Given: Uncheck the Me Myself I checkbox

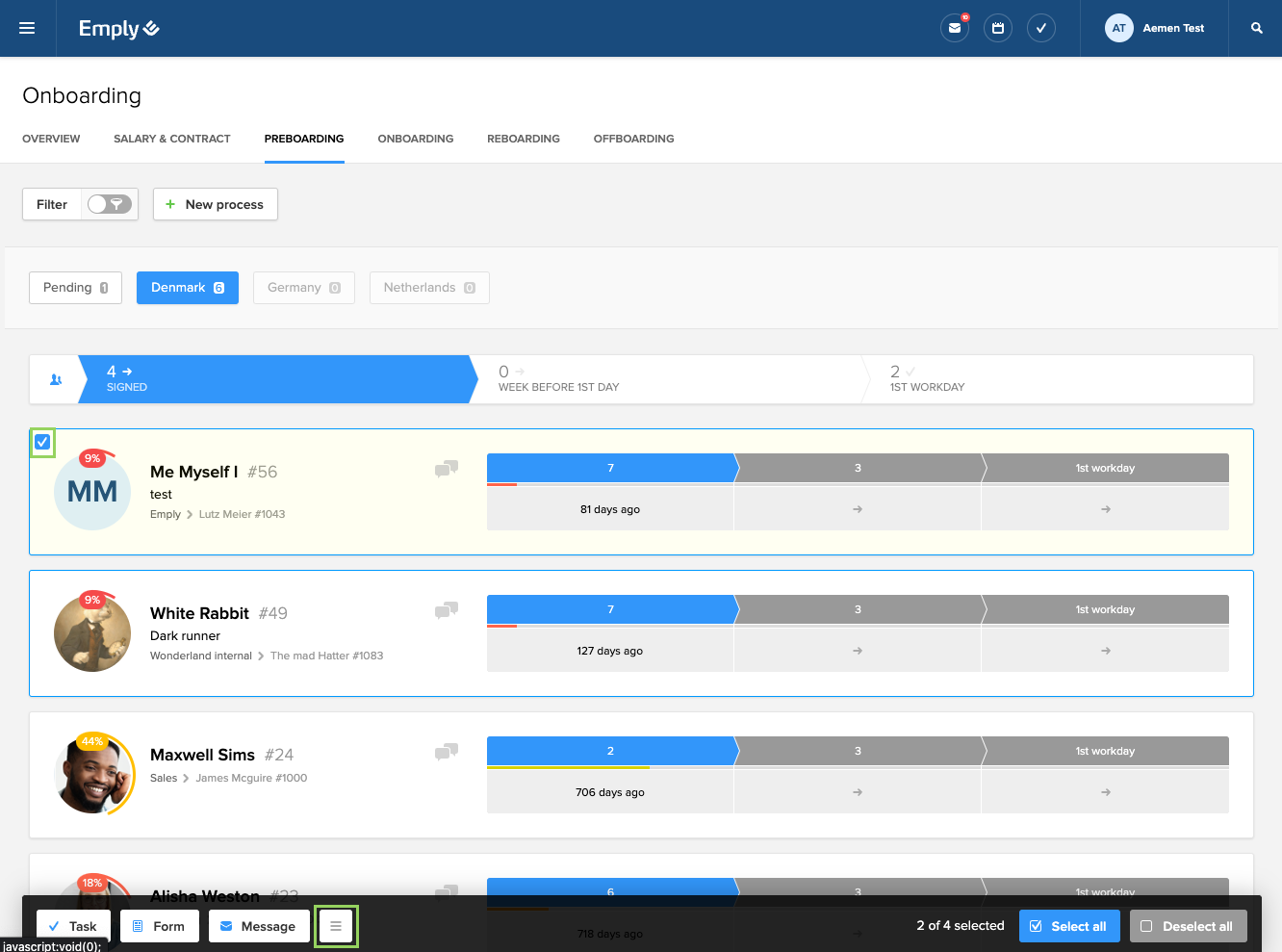Looking at the screenshot, I should pyautogui.click(x=42, y=442).
